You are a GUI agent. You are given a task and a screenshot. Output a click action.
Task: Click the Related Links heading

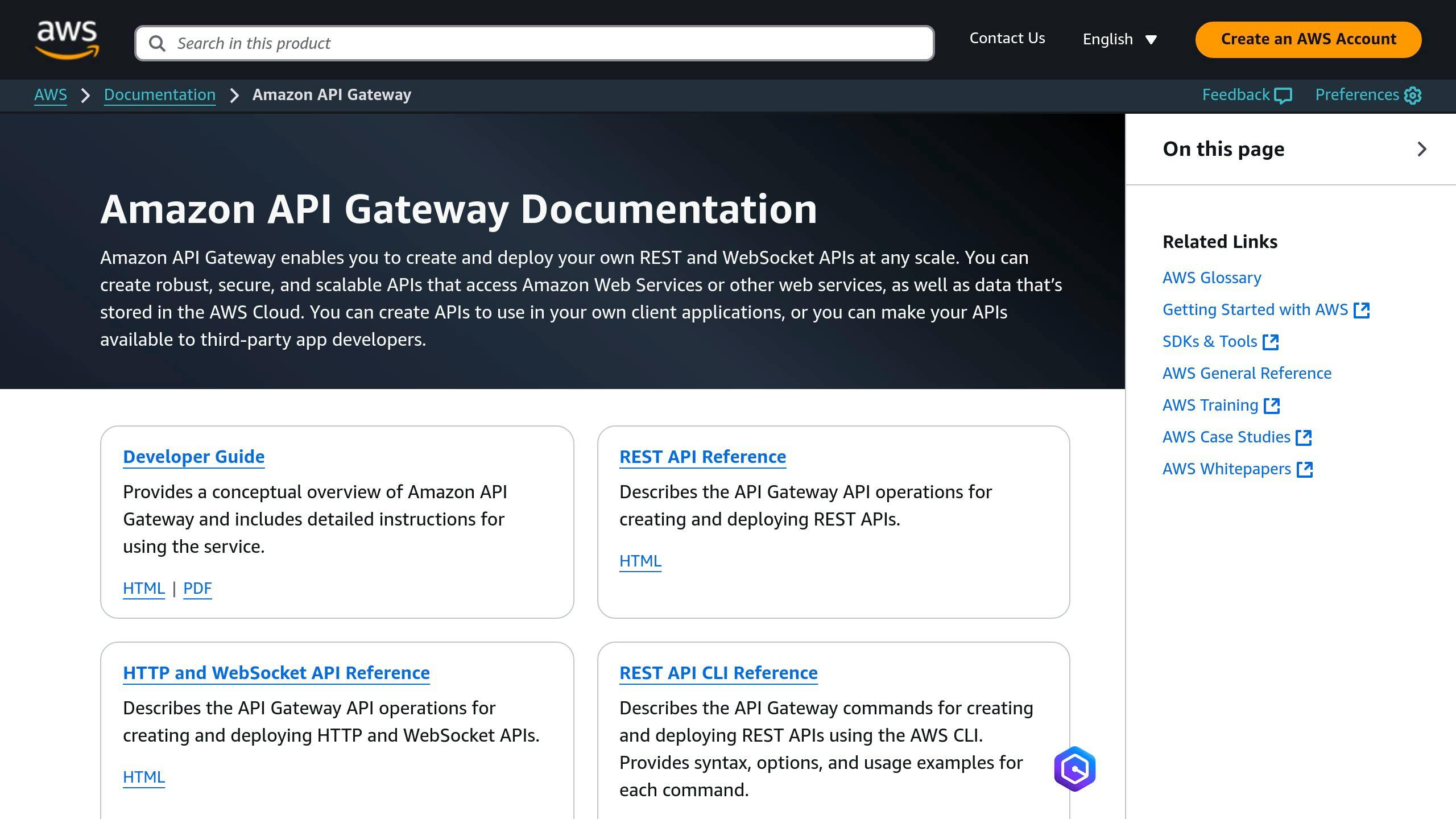[x=1220, y=242]
